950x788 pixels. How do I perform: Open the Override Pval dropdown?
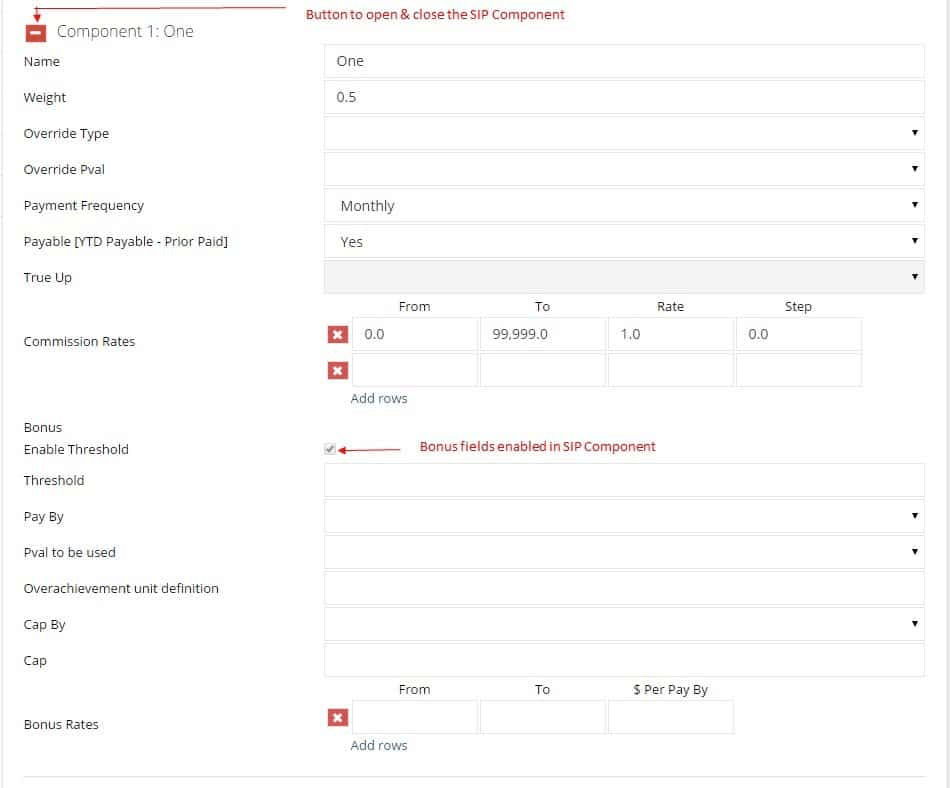coord(624,169)
